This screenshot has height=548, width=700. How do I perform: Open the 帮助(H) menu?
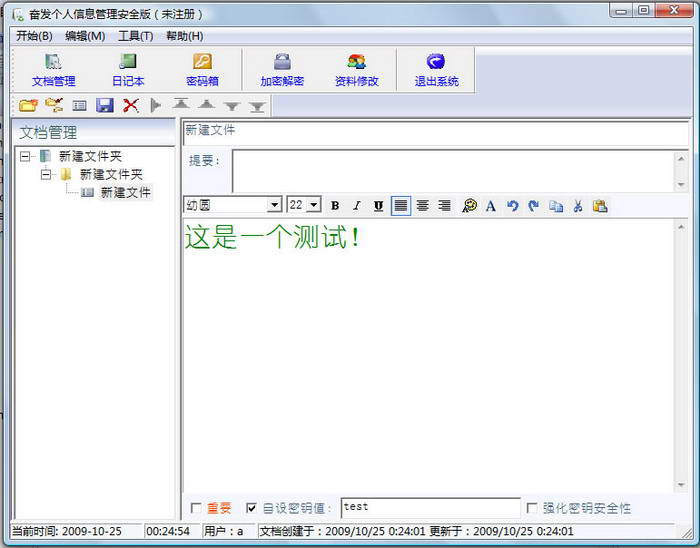pos(185,36)
